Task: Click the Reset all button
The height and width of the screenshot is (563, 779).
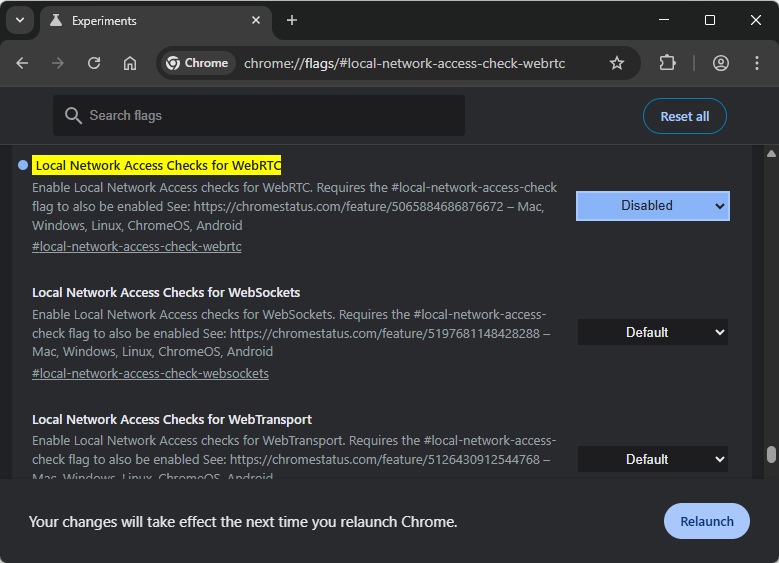Action: (685, 116)
